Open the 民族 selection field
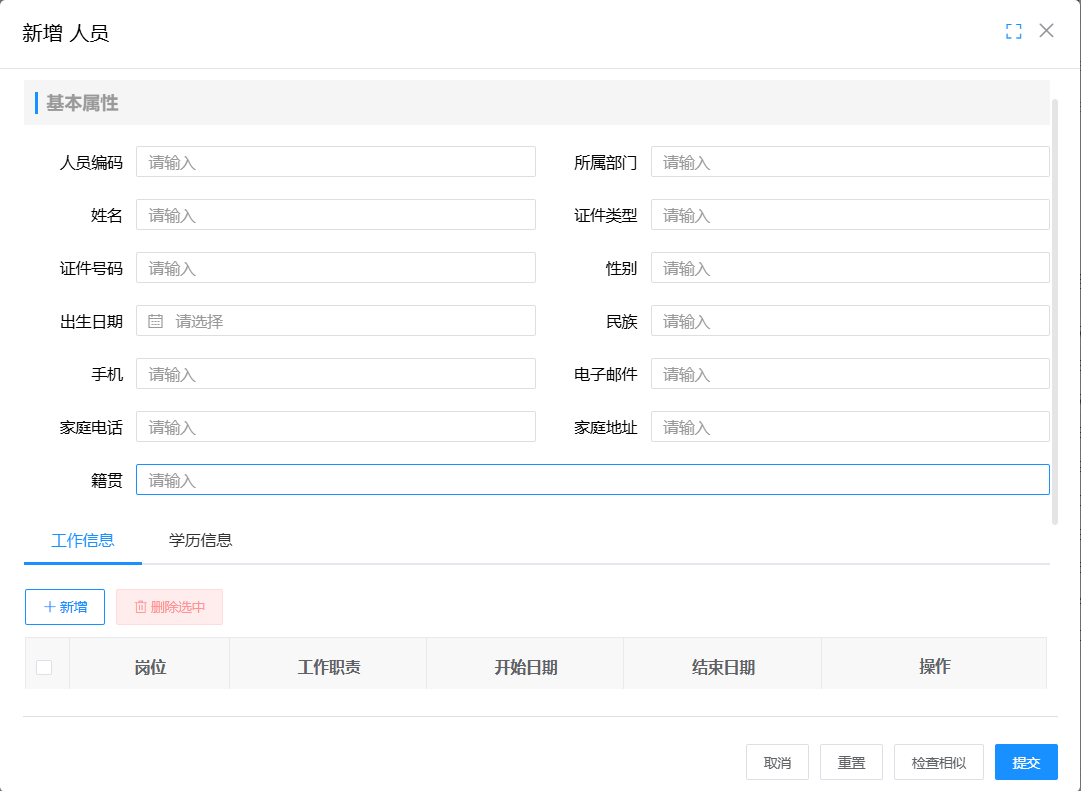The height and width of the screenshot is (791, 1081). coord(850,321)
